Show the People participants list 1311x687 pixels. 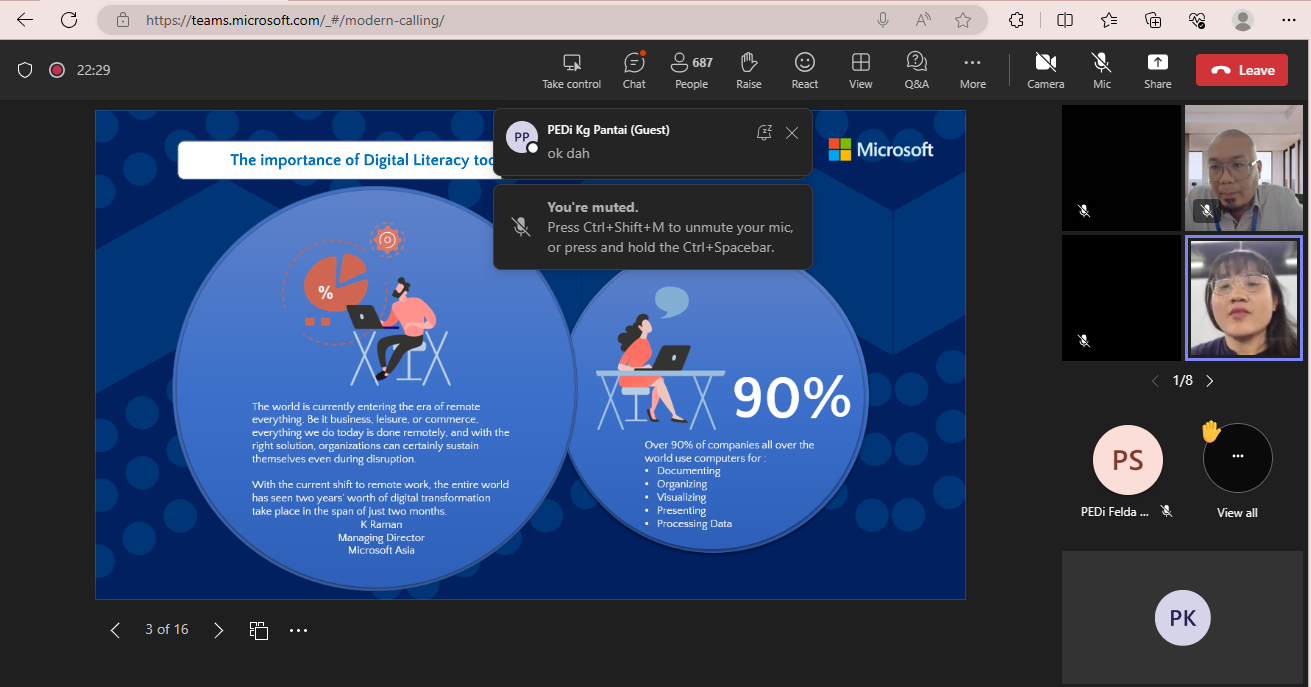(x=691, y=70)
